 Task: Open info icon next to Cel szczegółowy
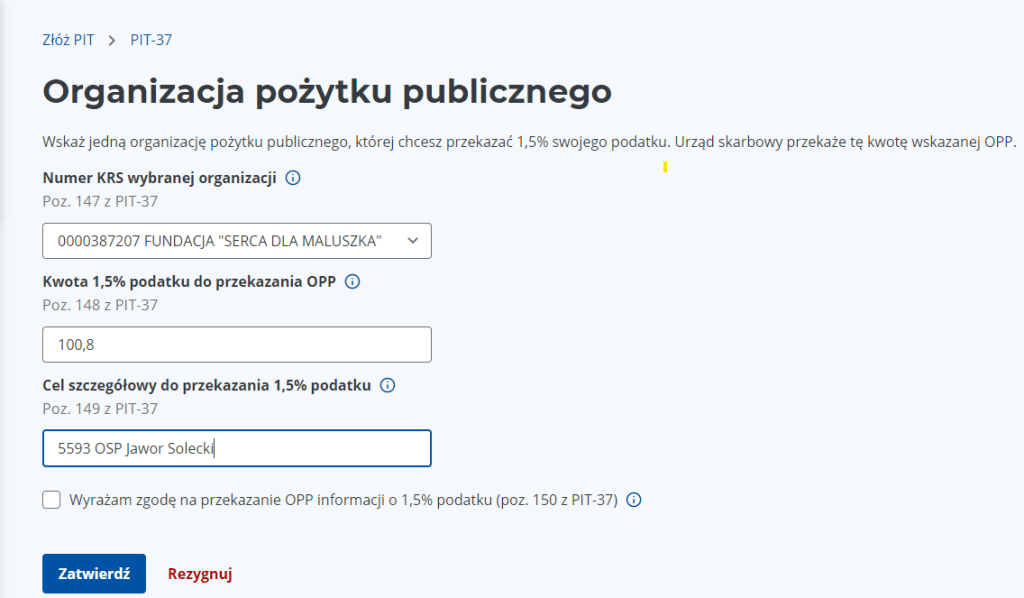point(387,385)
